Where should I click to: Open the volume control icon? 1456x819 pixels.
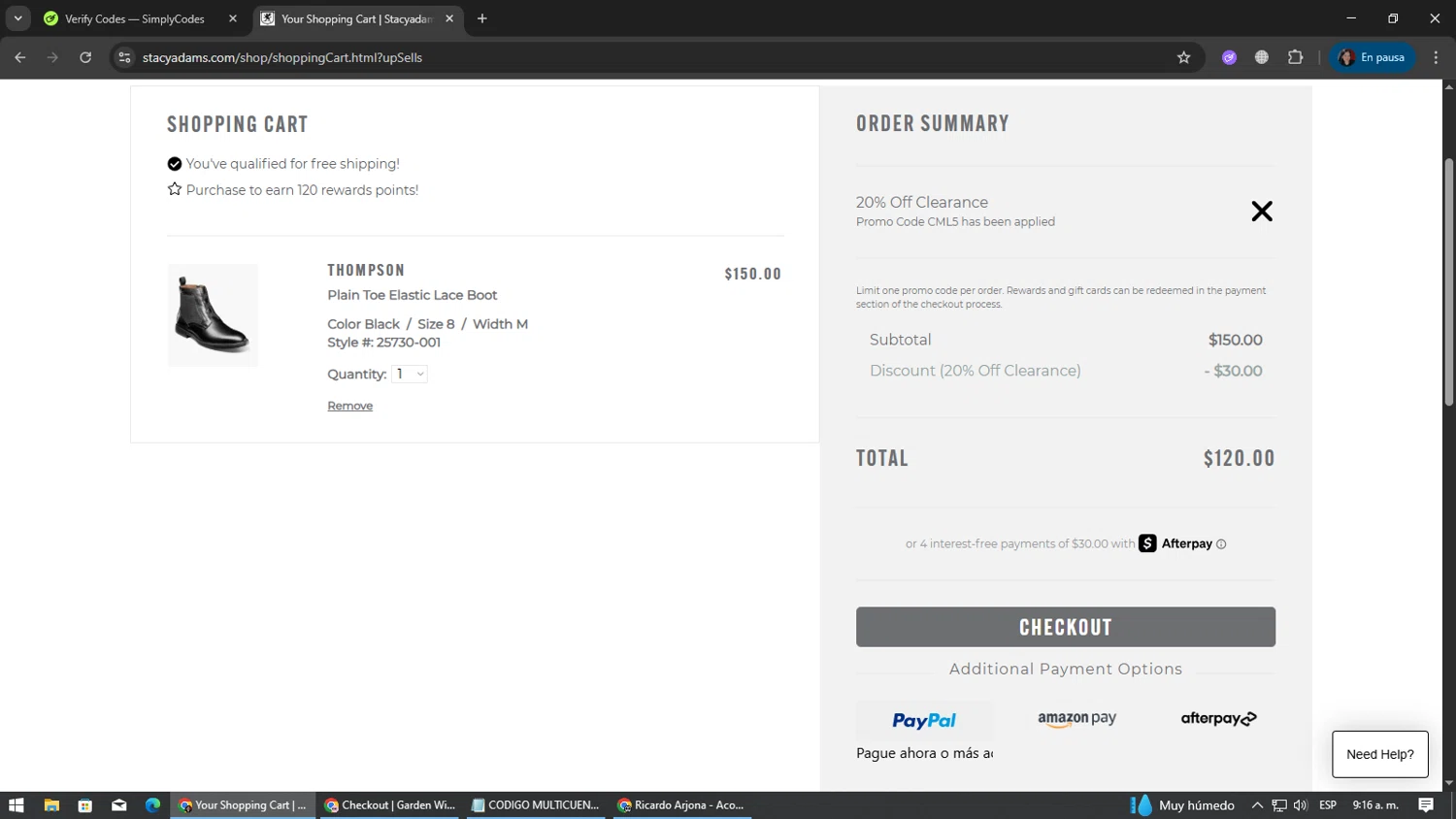(x=1301, y=805)
